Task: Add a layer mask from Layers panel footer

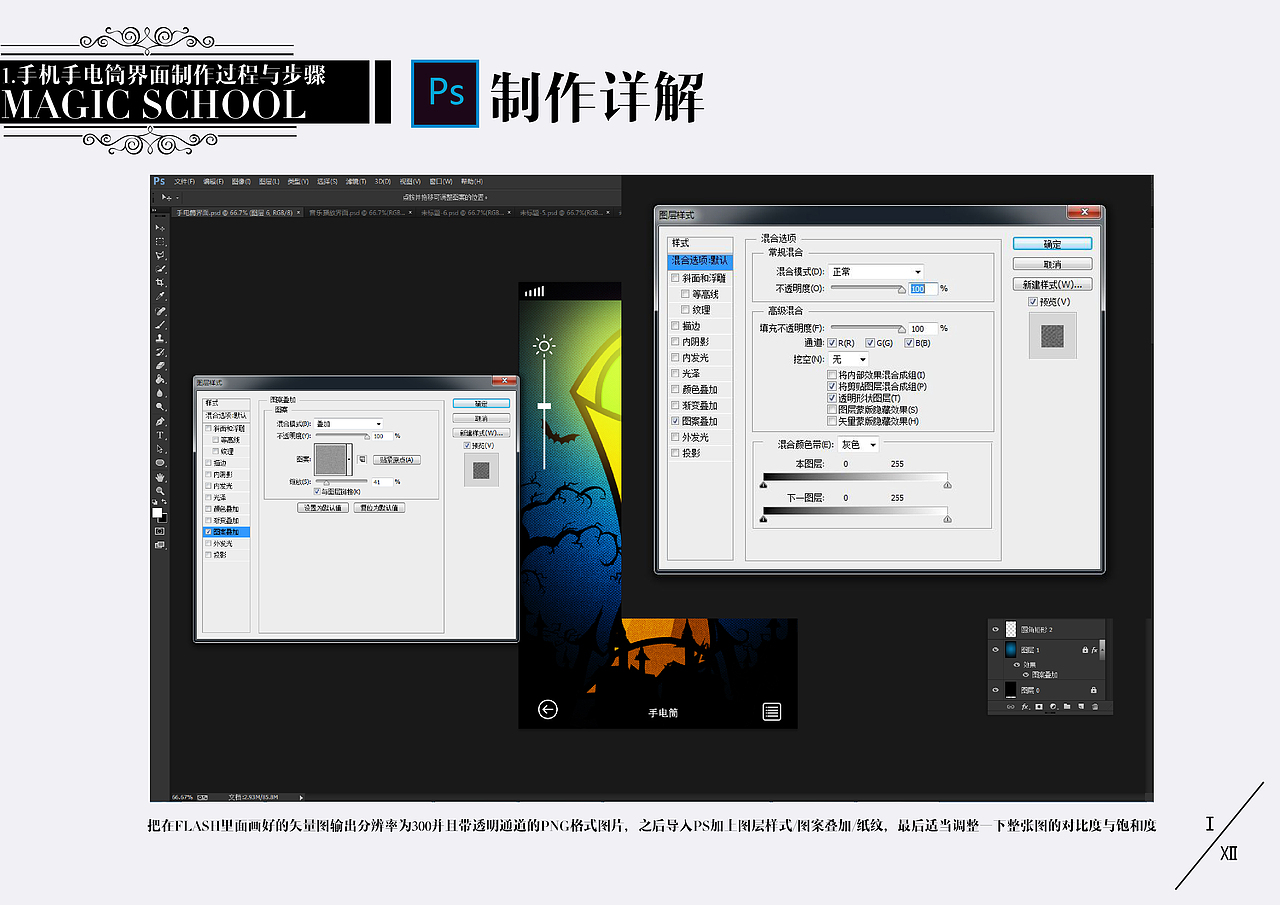Action: point(1039,707)
